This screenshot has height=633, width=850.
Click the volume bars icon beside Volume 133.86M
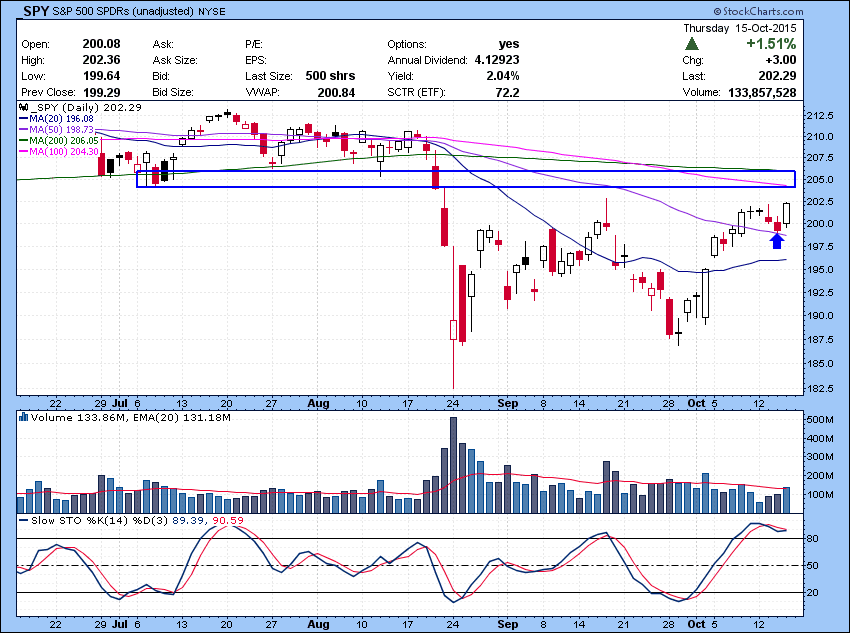(23, 417)
